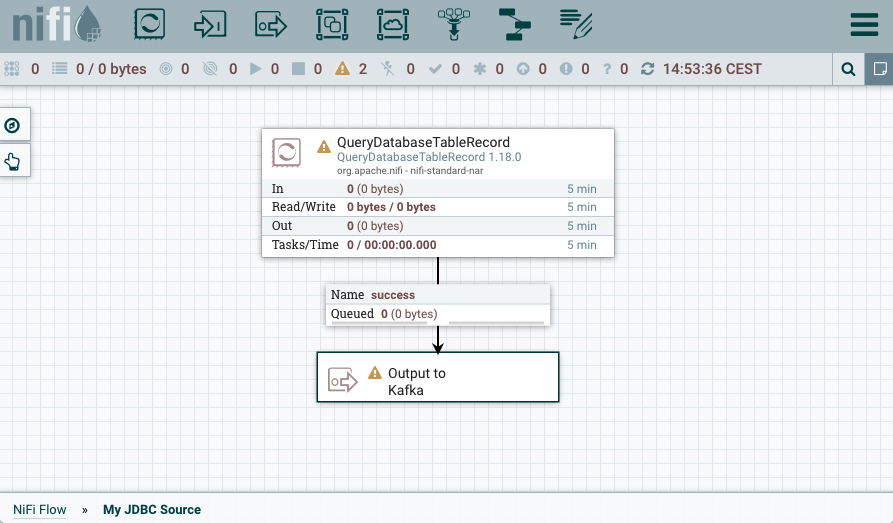Click the Output Port toolbar icon

click(271, 25)
